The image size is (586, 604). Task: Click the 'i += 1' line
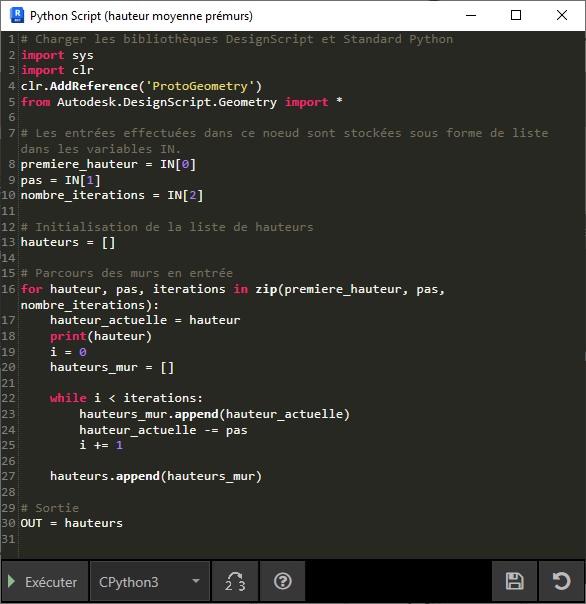tap(101, 445)
